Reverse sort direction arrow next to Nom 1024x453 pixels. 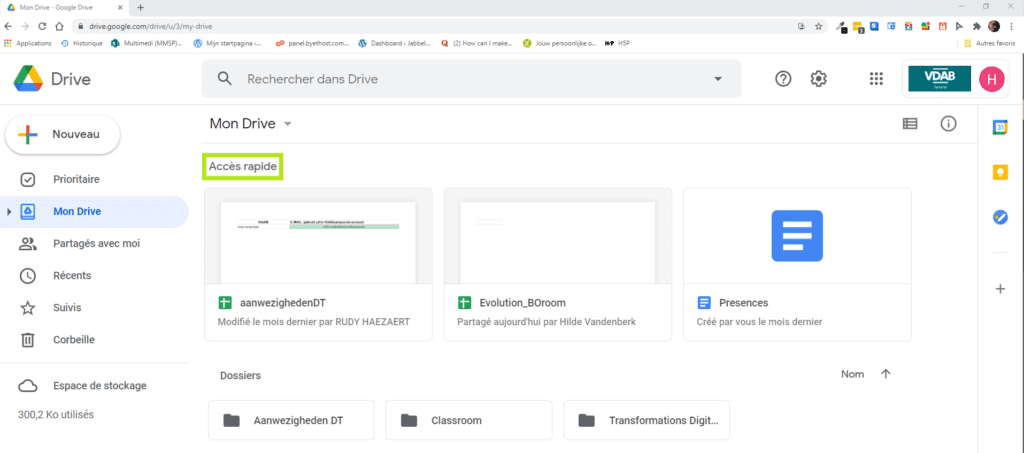886,374
